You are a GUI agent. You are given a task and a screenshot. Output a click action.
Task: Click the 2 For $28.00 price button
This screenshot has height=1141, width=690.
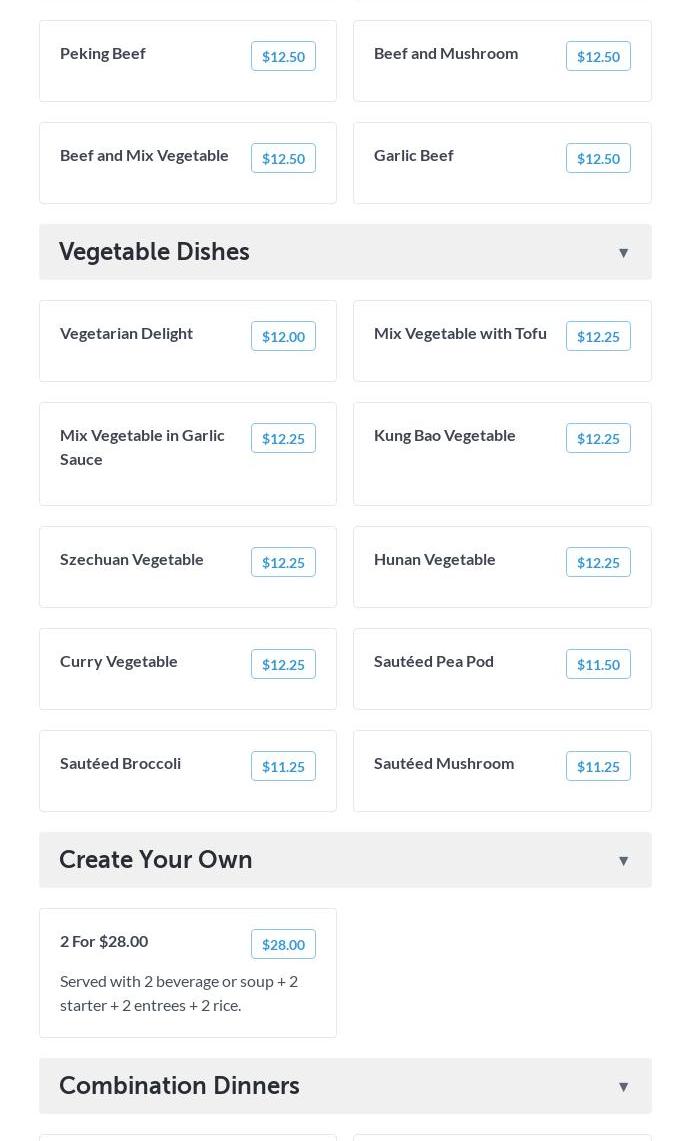click(283, 944)
